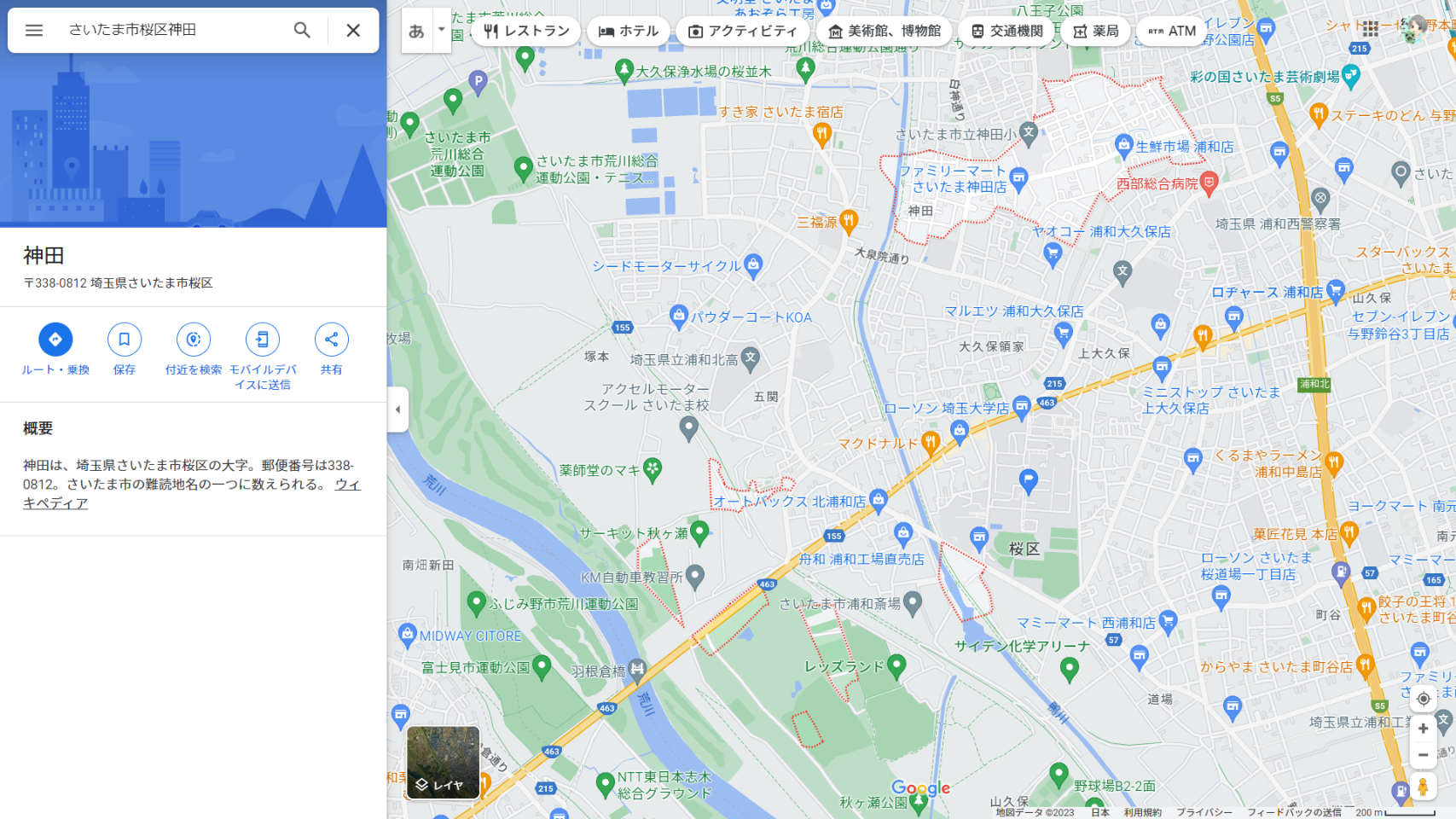Click the マクドナルド restaurant marker
The image size is (1456, 819).
point(931,442)
